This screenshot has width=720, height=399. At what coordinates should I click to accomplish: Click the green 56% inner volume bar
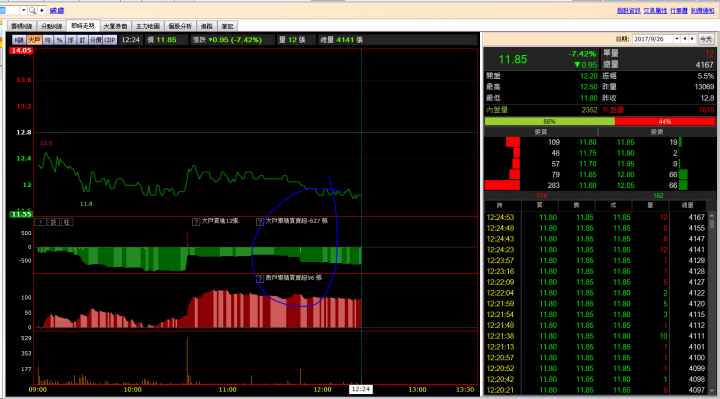pyautogui.click(x=550, y=121)
